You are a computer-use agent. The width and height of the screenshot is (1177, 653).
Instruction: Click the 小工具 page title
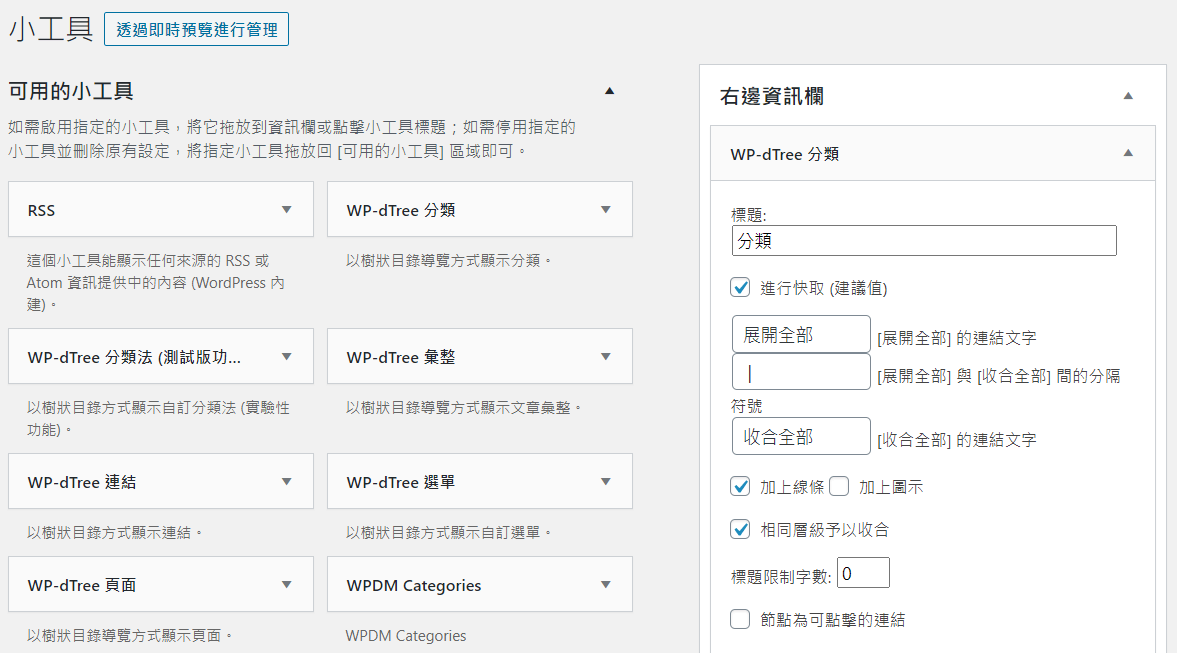(51, 29)
